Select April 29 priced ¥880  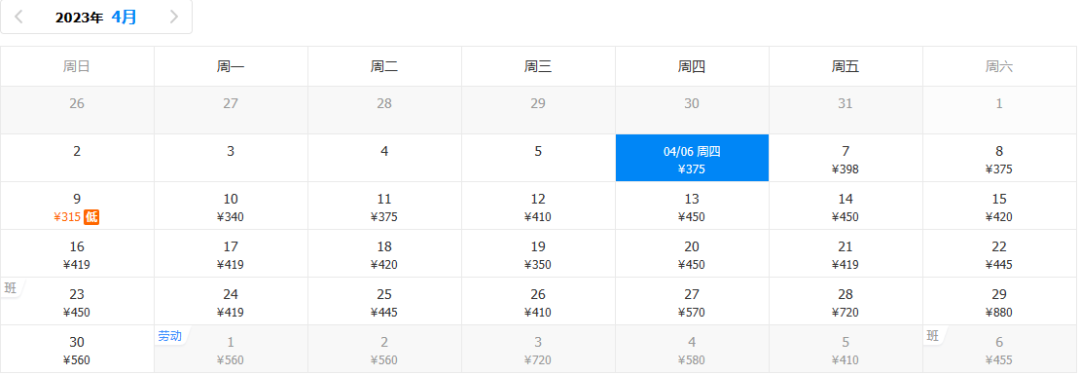(999, 301)
